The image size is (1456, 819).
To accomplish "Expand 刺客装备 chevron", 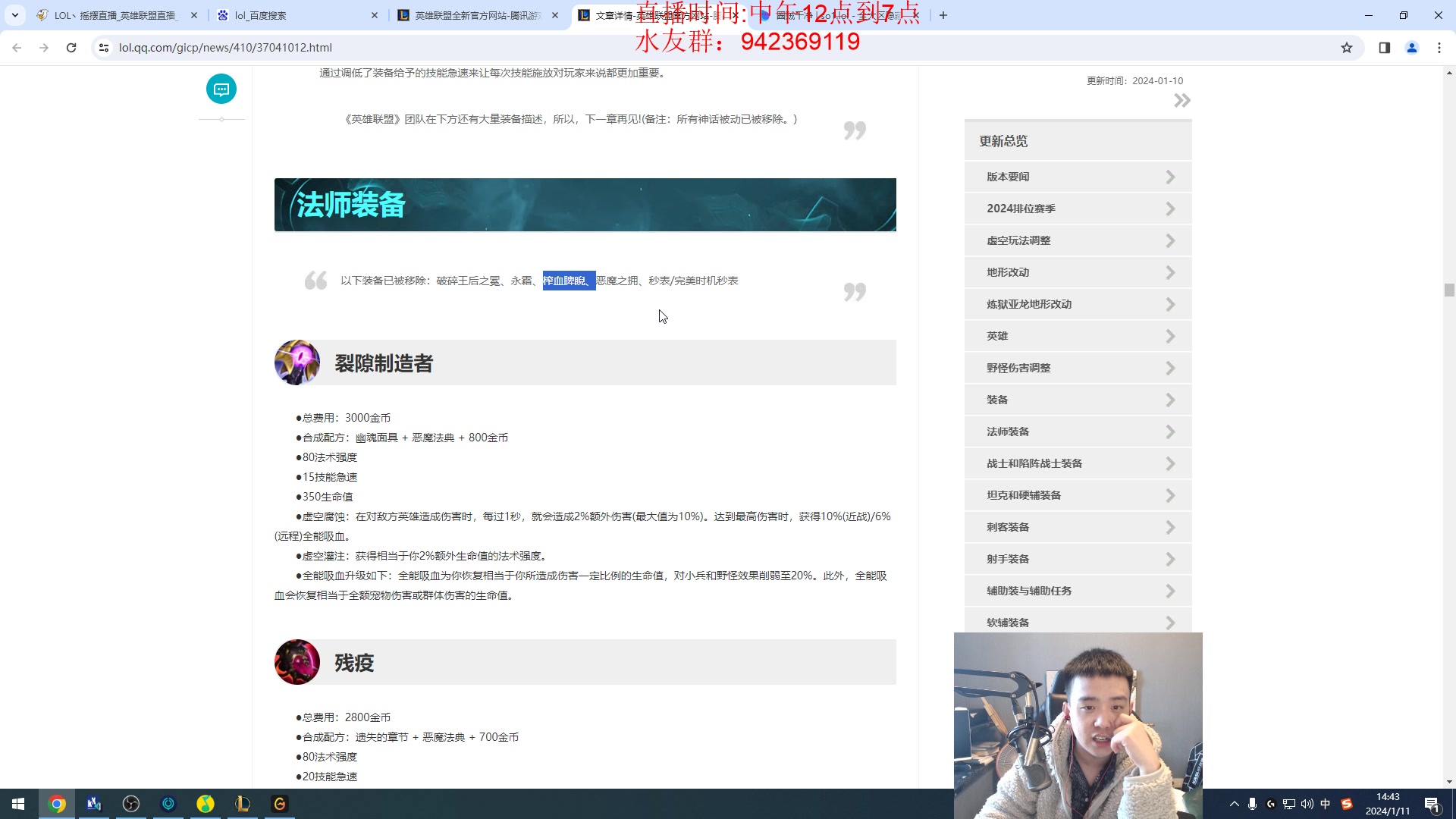I will click(1170, 527).
